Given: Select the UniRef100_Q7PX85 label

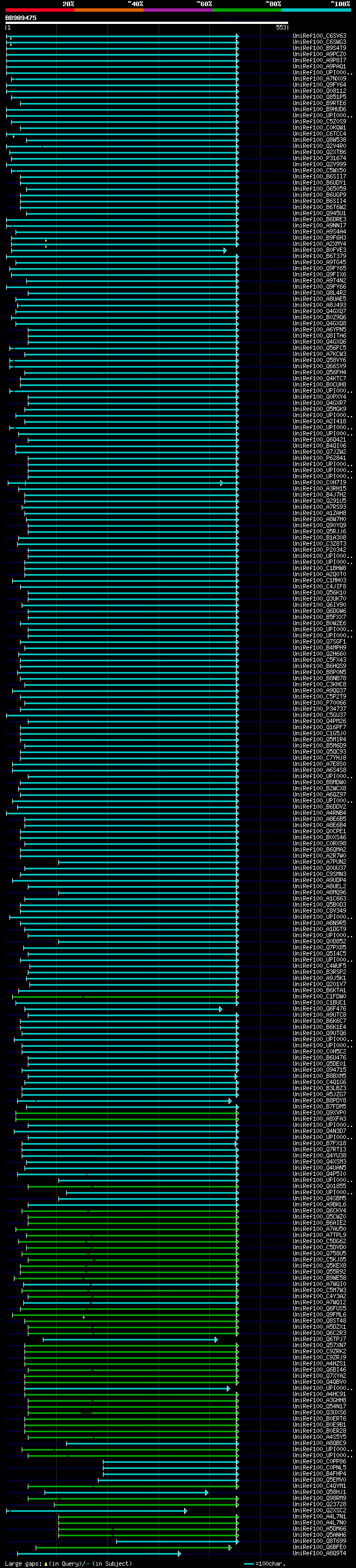Looking at the screenshot, I should click(x=319, y=947).
